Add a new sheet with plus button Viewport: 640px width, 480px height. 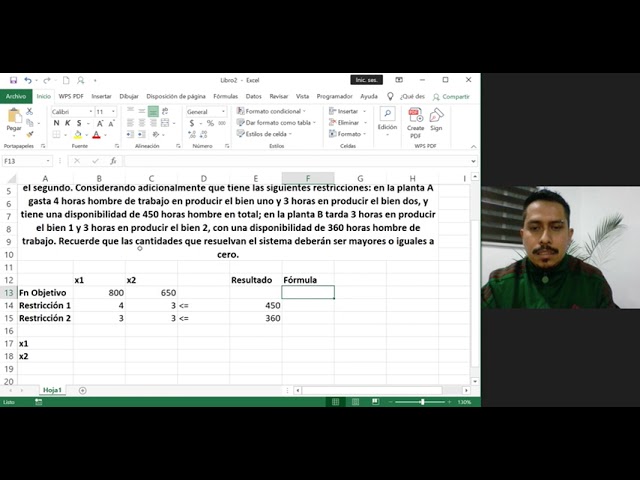pos(82,391)
